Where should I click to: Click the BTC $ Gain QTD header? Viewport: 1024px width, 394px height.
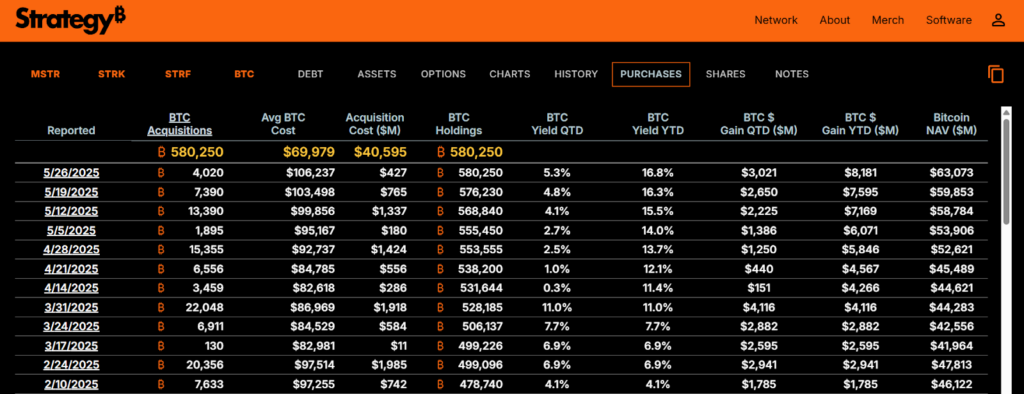(x=758, y=124)
